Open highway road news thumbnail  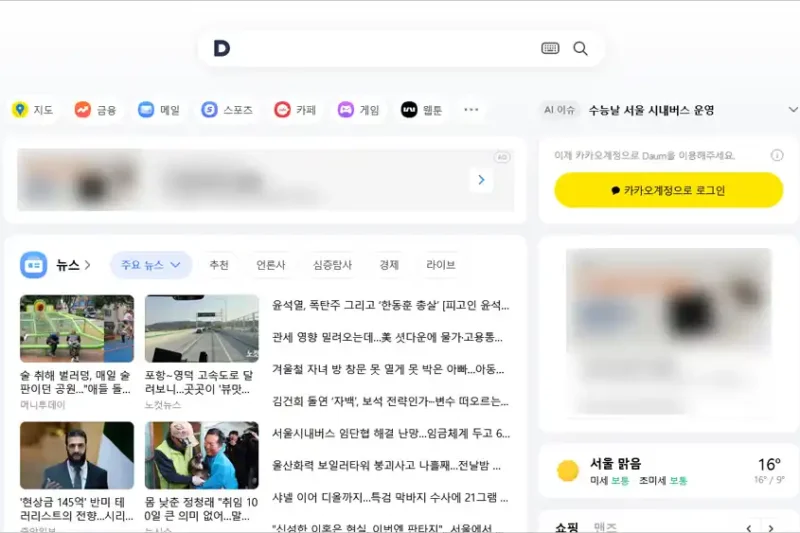[x=202, y=328]
